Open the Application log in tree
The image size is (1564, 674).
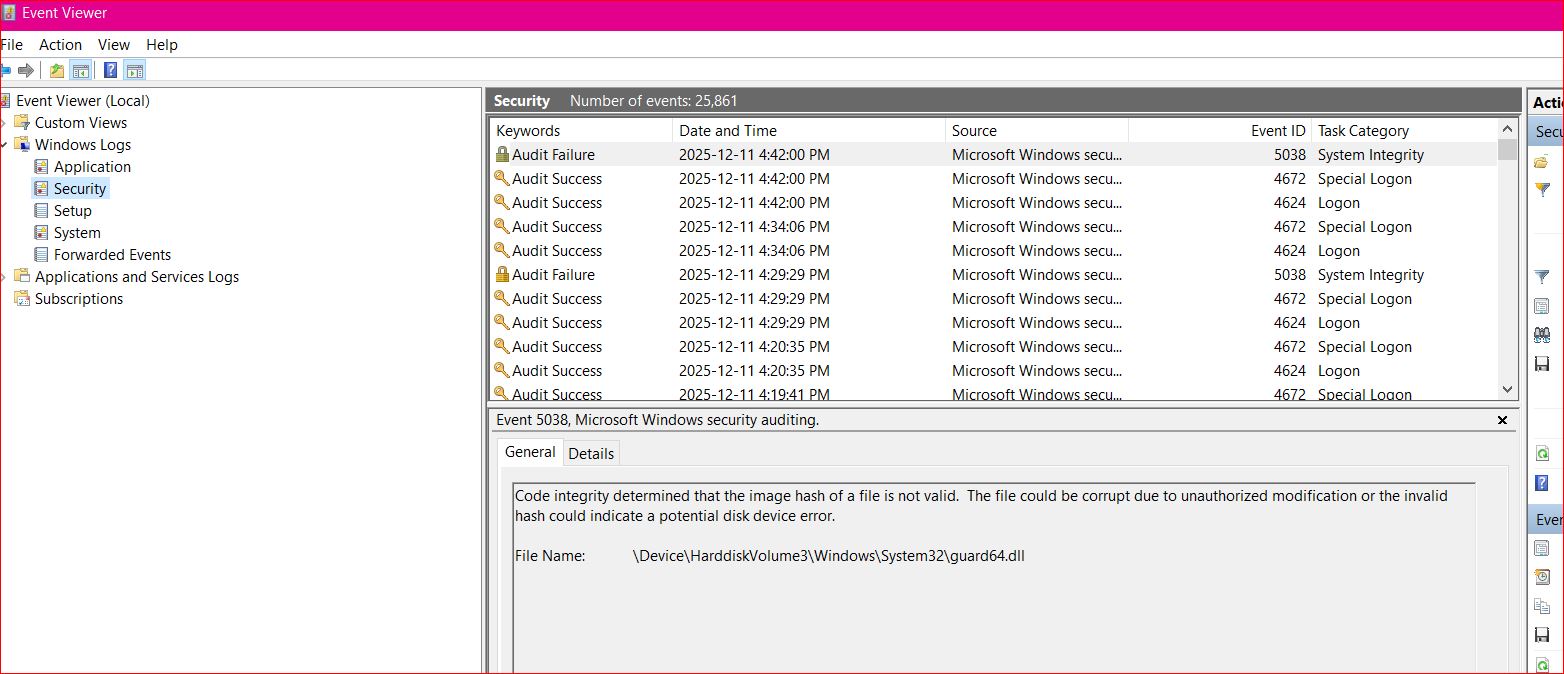(92, 167)
